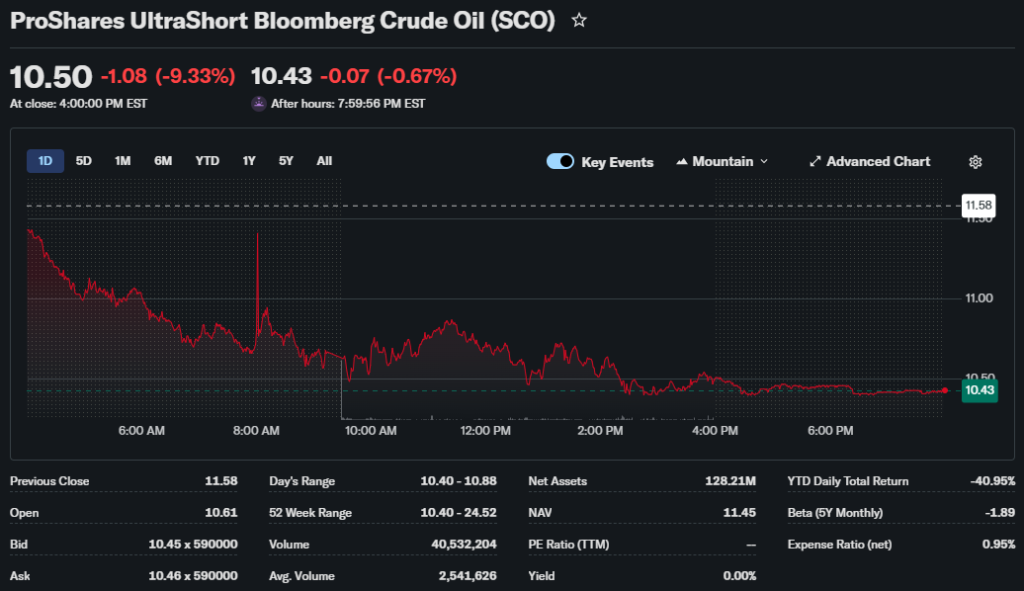Click the Expense Ratio (net) label
This screenshot has height=591, width=1024.
pyautogui.click(x=839, y=545)
